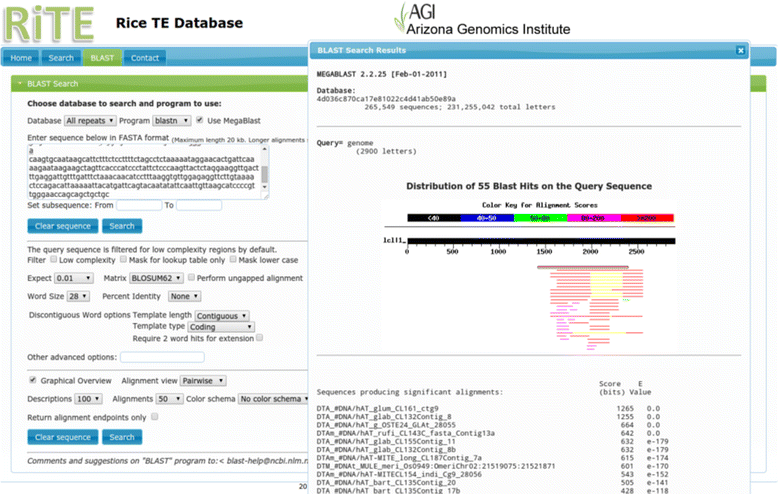Open the Matrix BLOSUM62 dropdown

(x=155, y=277)
